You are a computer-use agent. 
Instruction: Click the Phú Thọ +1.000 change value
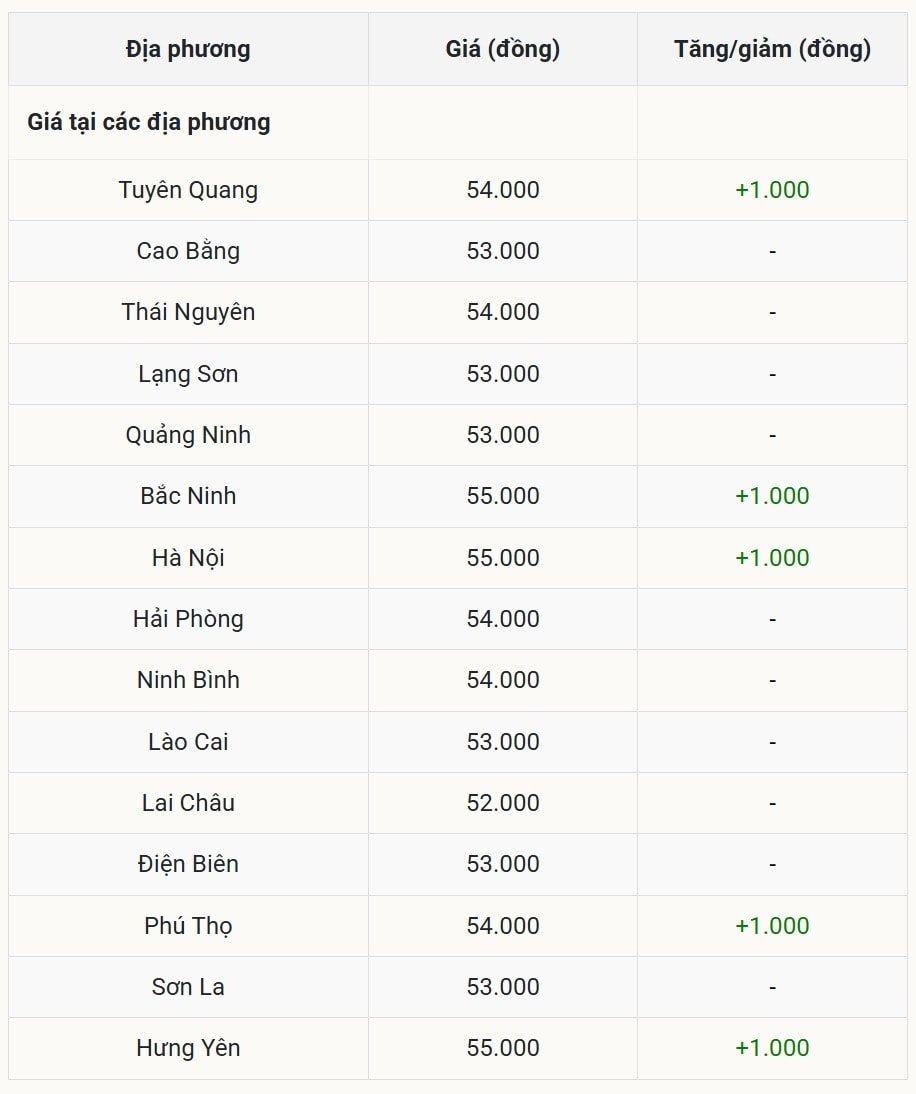click(x=772, y=926)
